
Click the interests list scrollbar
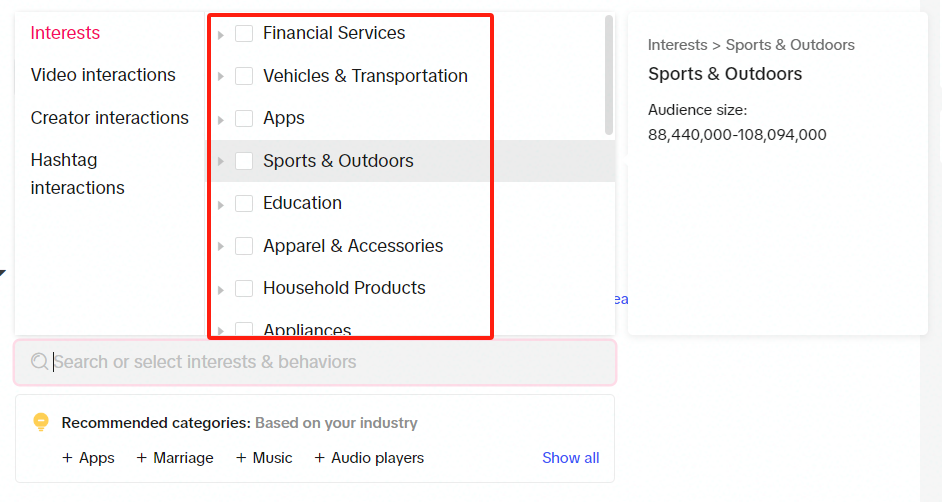(x=609, y=75)
